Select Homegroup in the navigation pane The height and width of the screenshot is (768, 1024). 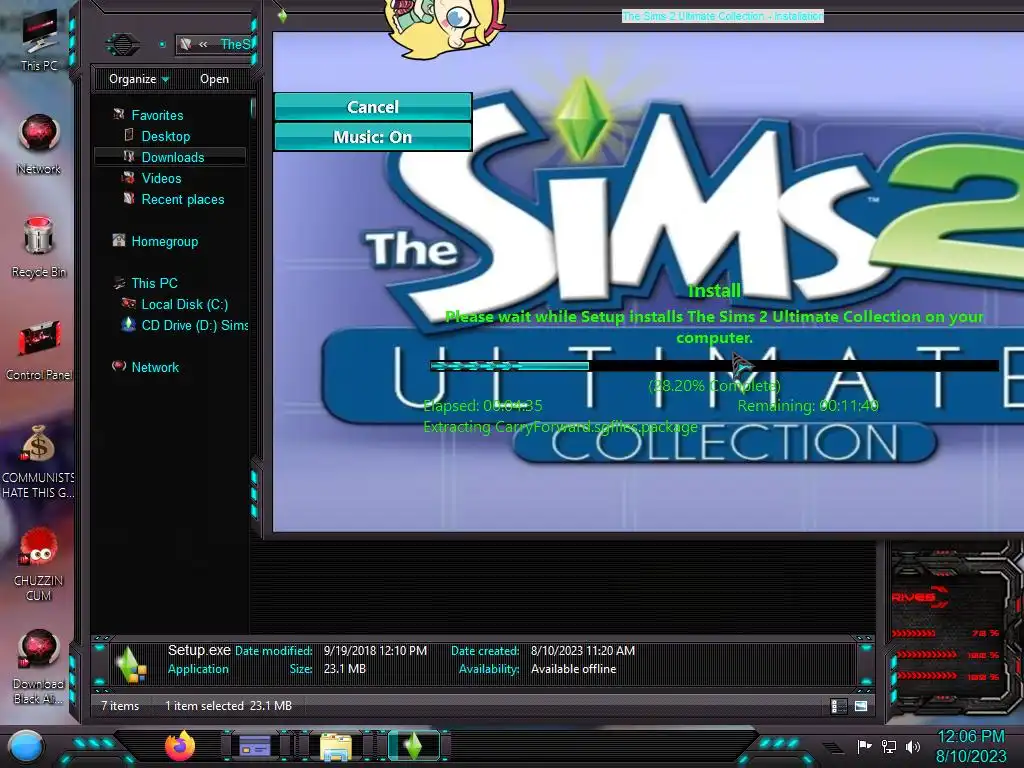(x=165, y=241)
